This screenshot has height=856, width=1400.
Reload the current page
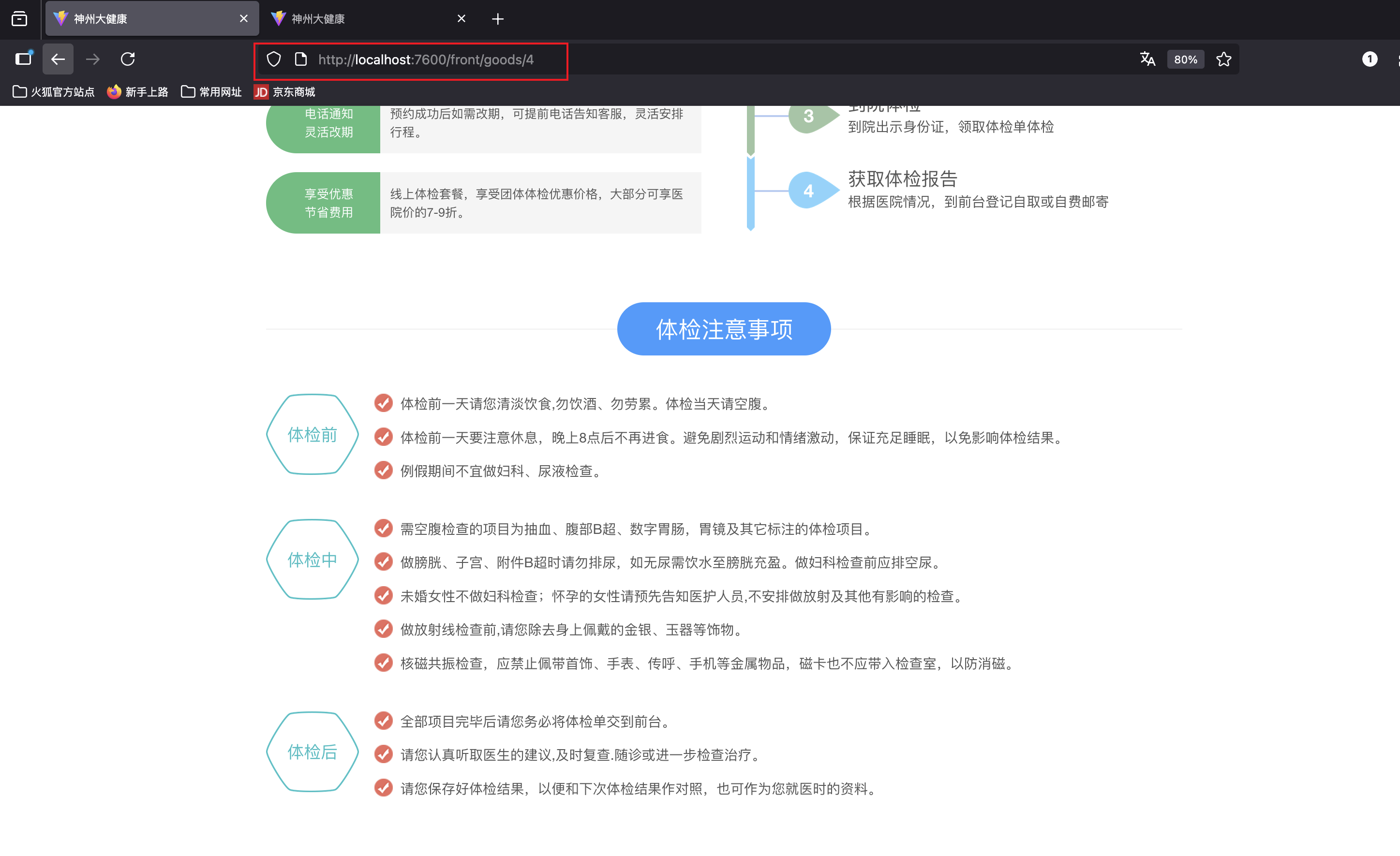pos(128,59)
